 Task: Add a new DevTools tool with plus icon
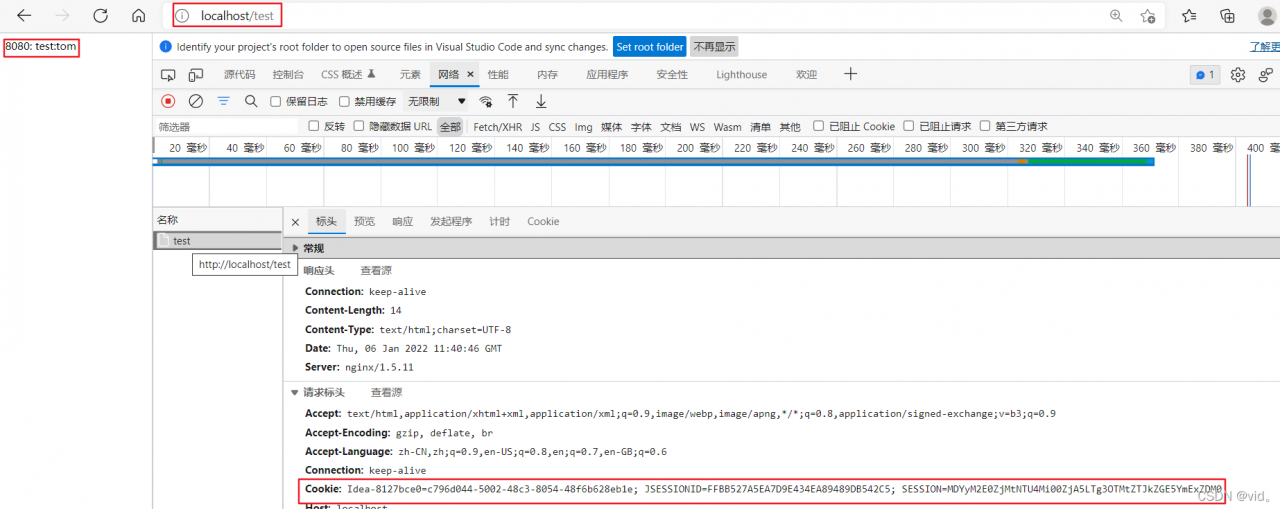click(x=851, y=74)
